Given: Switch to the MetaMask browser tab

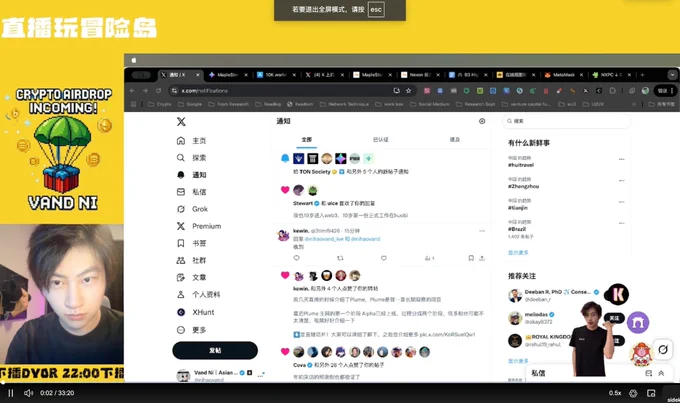Looking at the screenshot, I should (564, 75).
